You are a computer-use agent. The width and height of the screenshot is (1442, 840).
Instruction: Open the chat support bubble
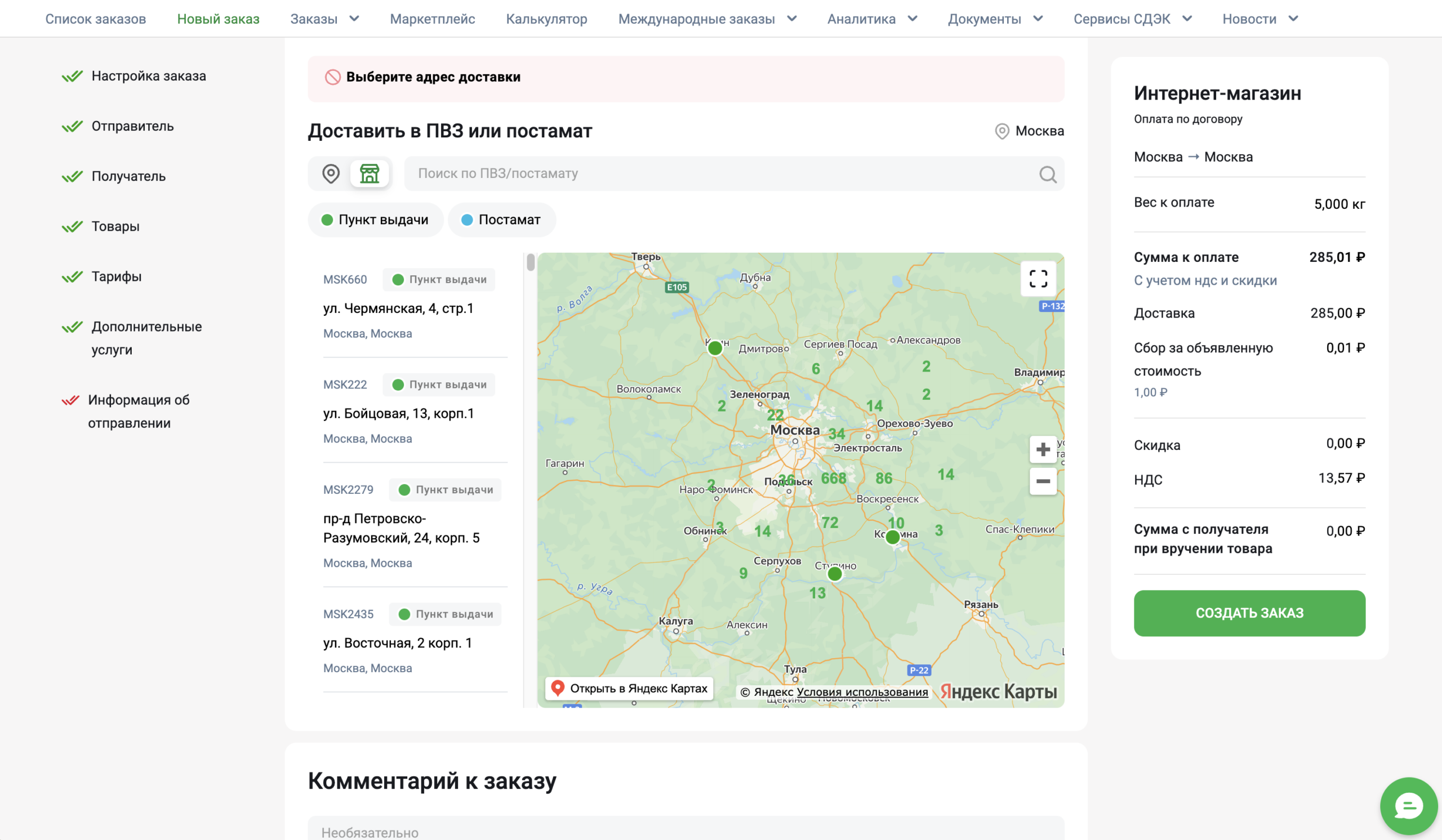coord(1408,806)
